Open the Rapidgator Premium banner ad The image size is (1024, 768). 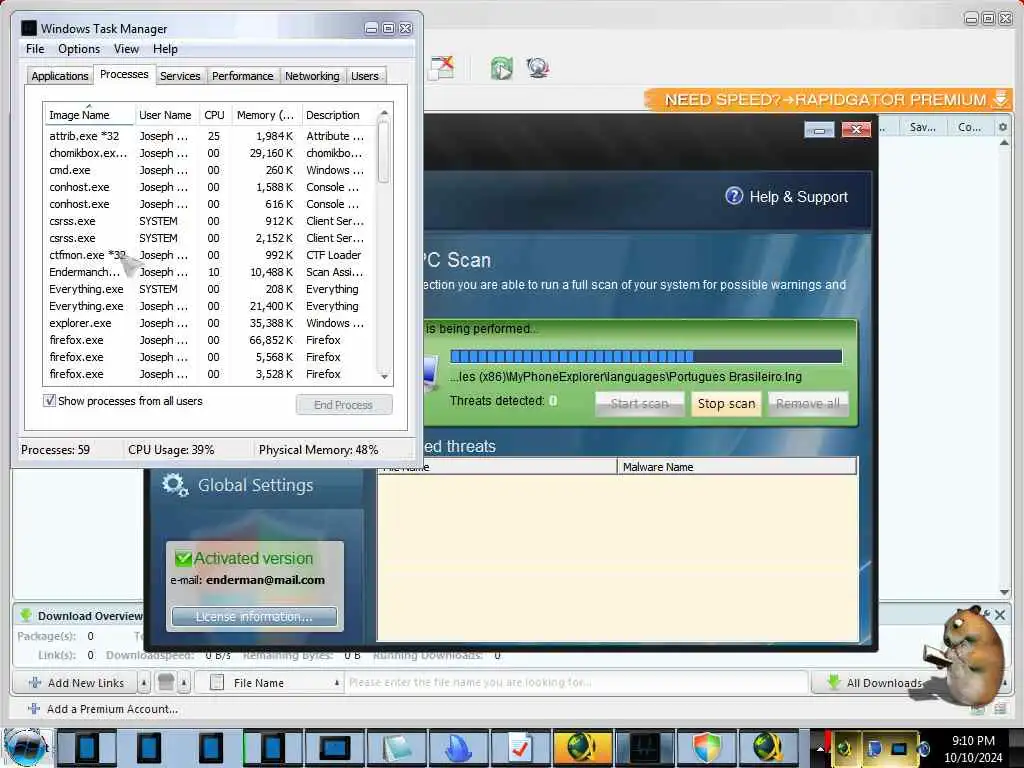[828, 100]
